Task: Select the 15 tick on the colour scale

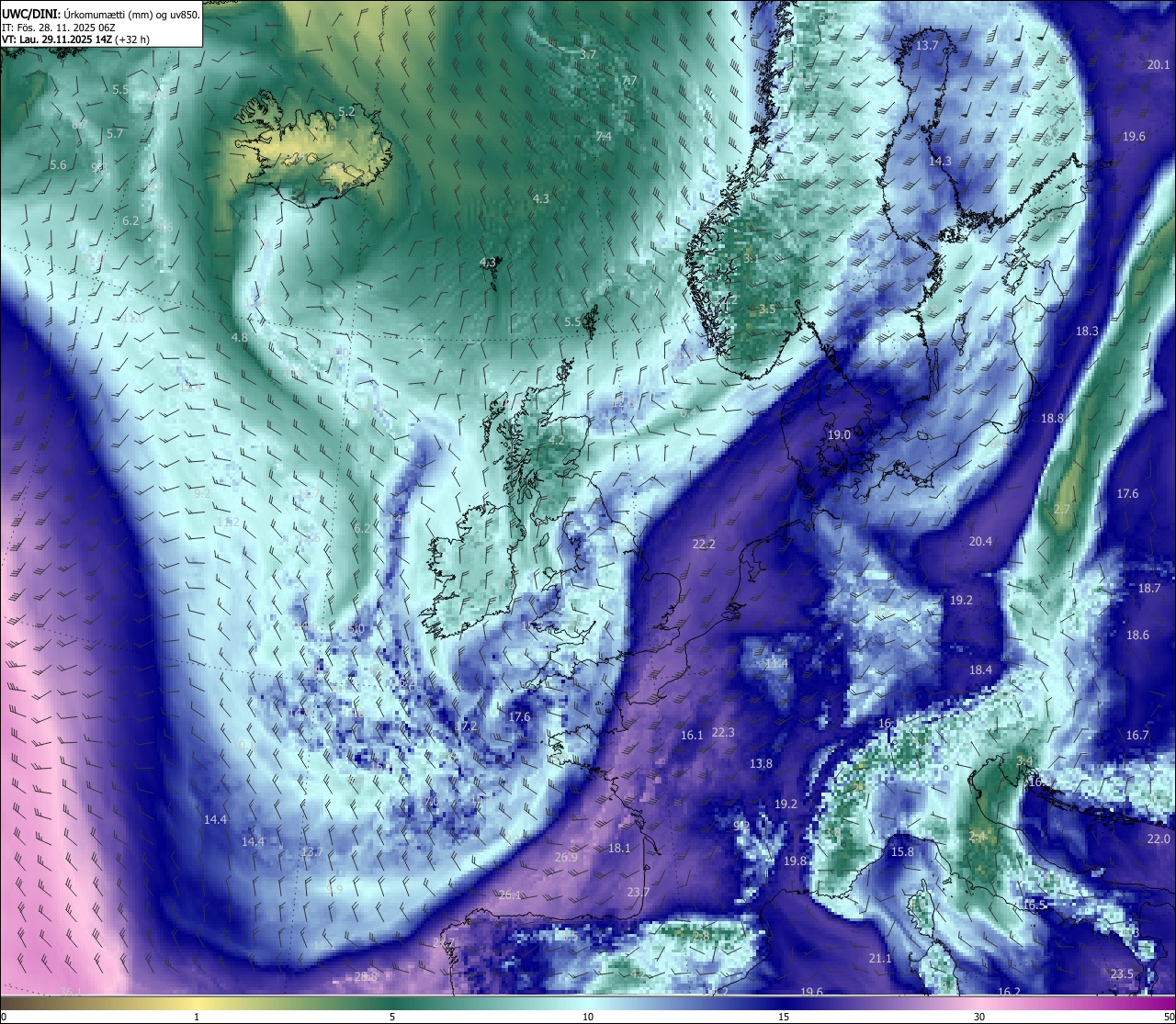Action: pyautogui.click(x=784, y=1016)
